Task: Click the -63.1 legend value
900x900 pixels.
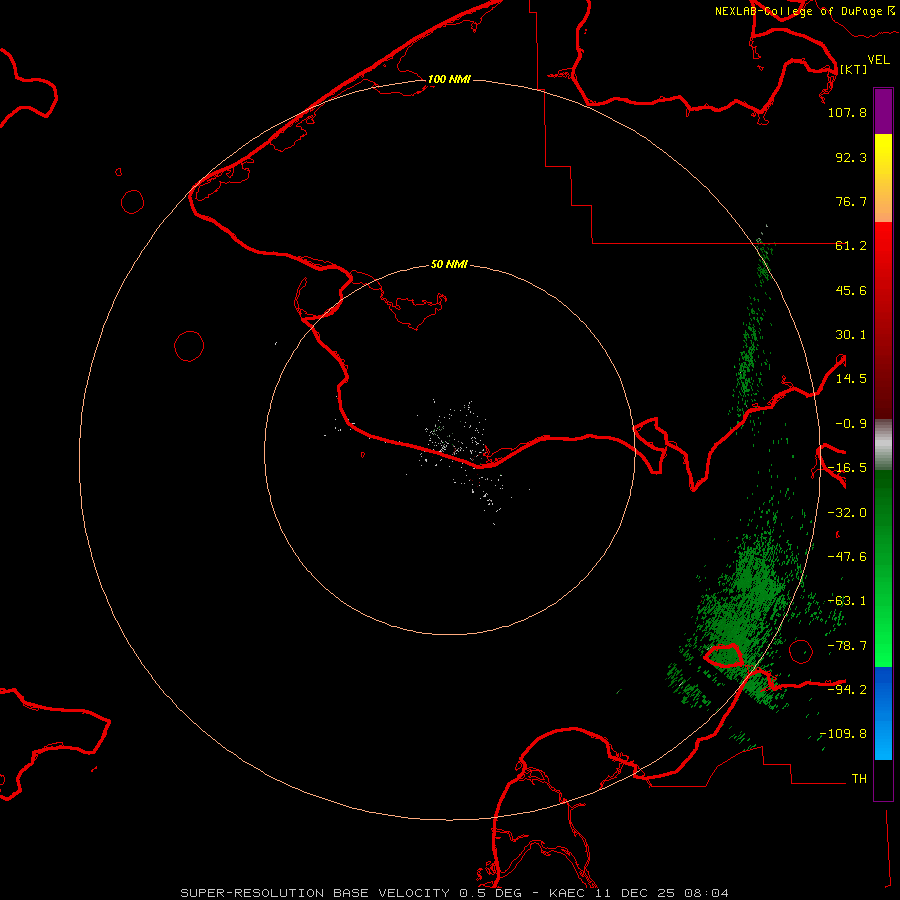Action: (847, 601)
